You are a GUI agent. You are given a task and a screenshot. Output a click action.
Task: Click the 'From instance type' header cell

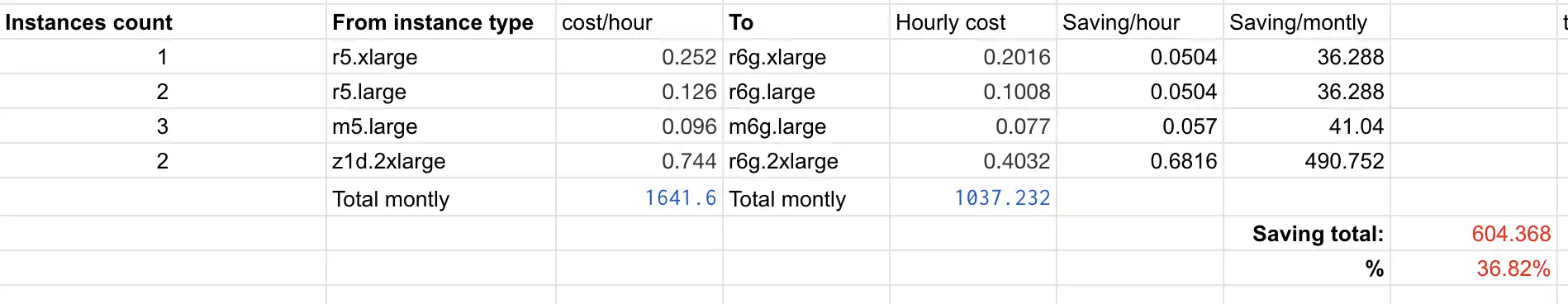[441, 22]
